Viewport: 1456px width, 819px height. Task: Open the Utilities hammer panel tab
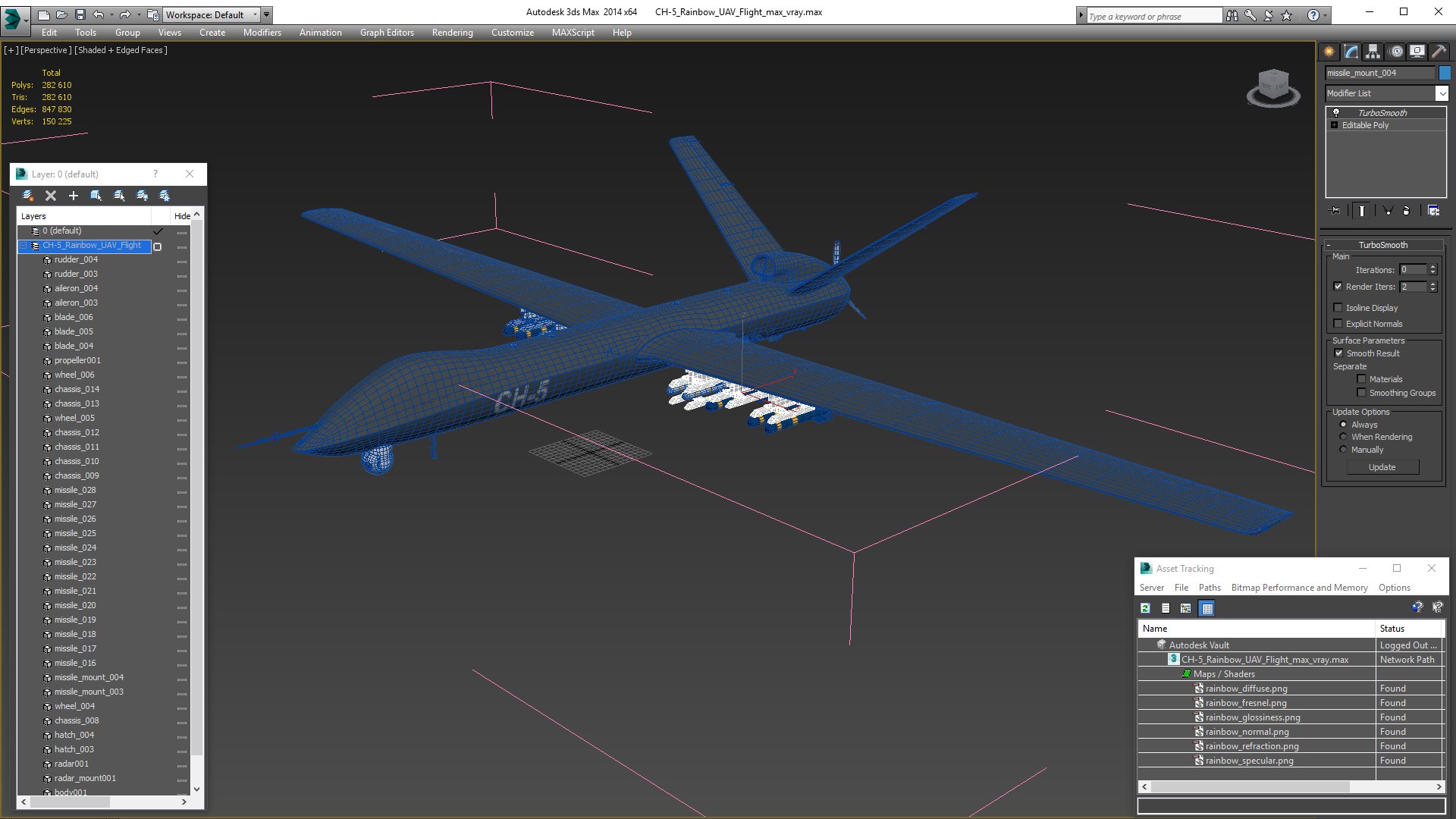1438,52
